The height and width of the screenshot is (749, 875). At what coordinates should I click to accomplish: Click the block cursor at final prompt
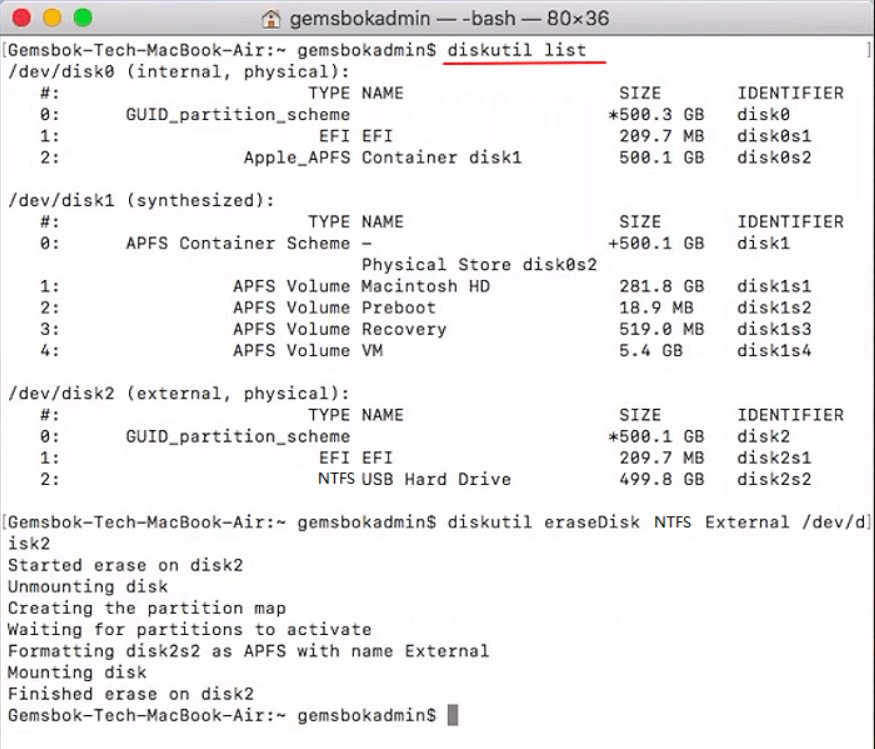point(453,715)
